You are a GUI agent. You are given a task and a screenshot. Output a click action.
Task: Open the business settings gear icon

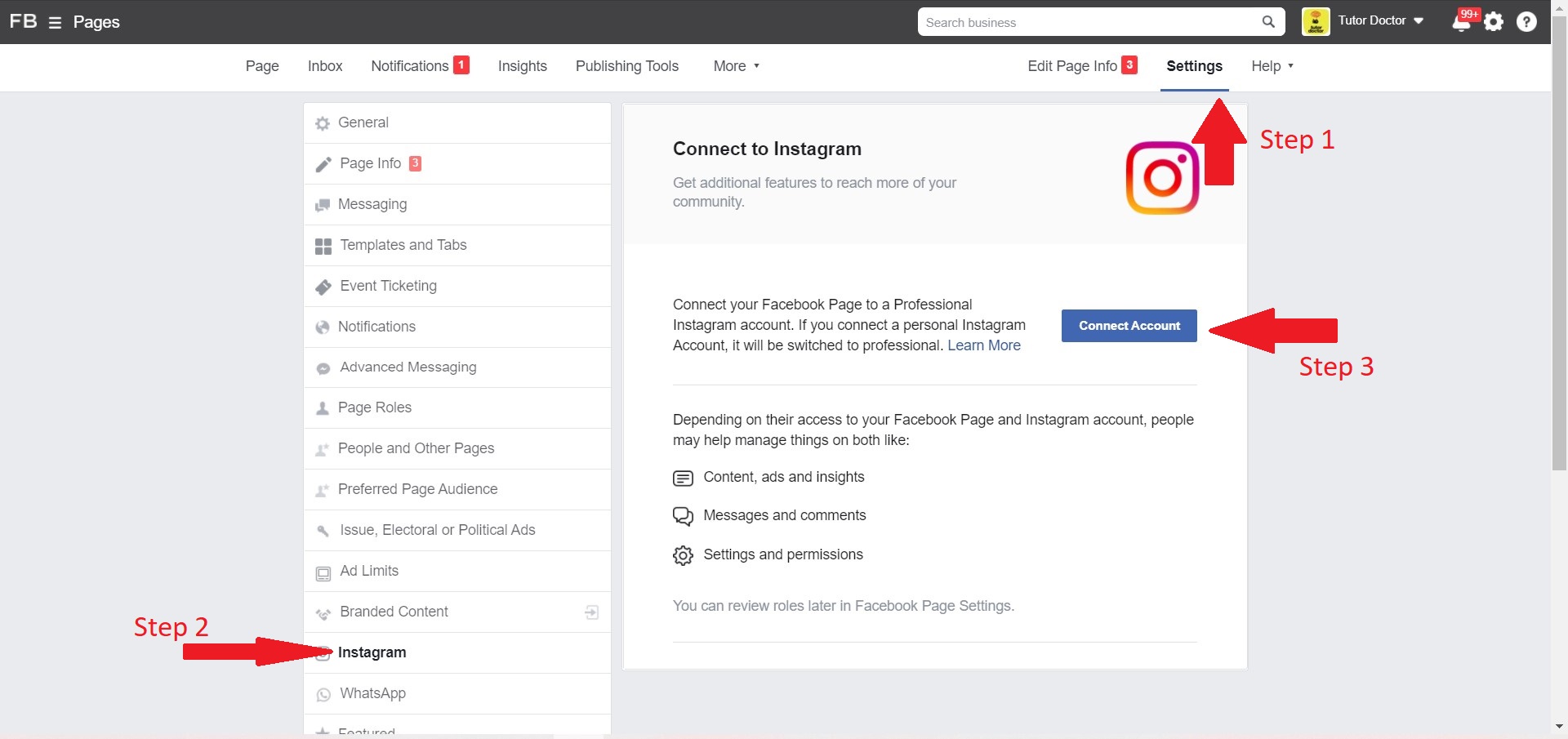tap(1494, 22)
